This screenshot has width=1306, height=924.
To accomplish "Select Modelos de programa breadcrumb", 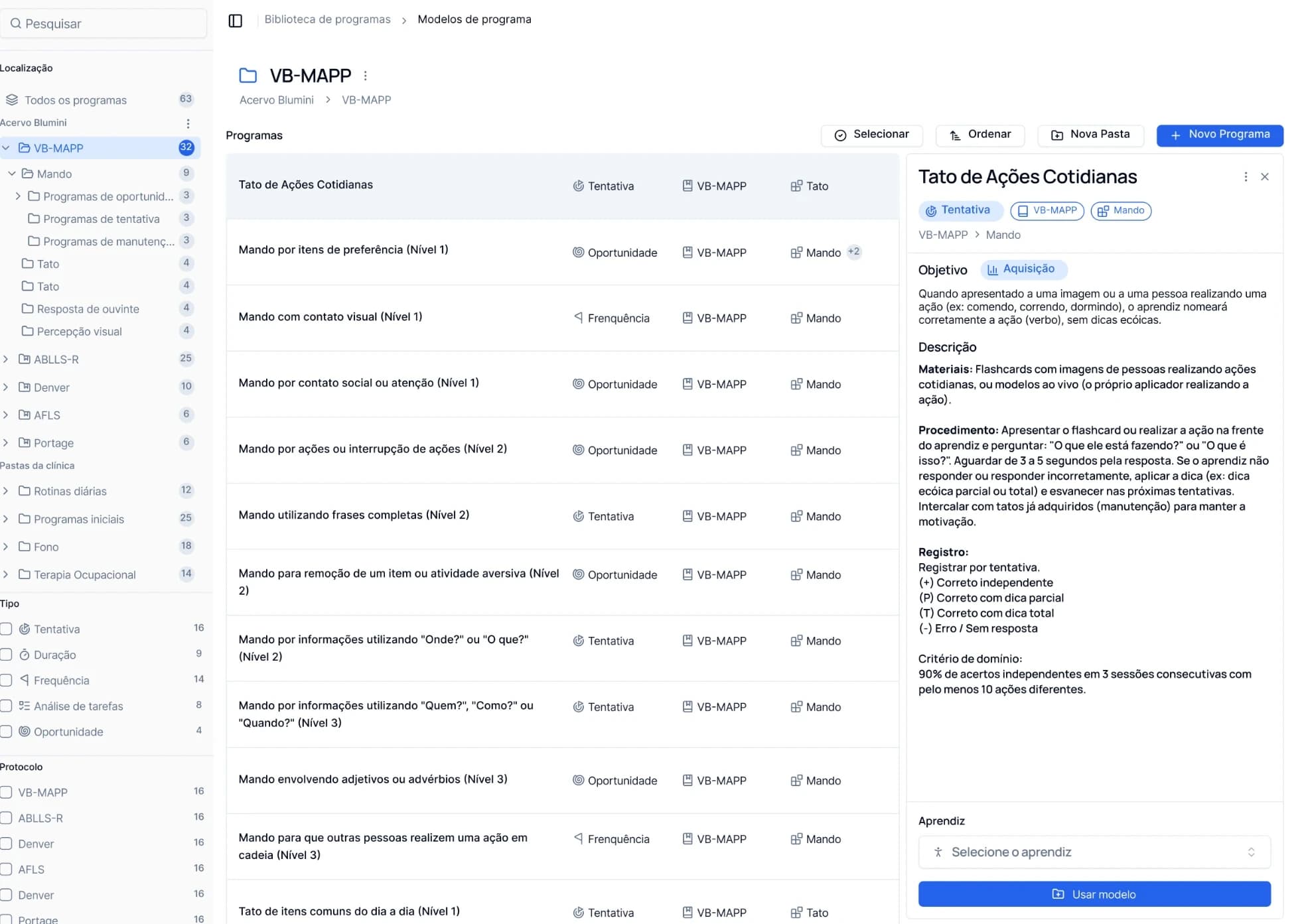I will (x=474, y=20).
